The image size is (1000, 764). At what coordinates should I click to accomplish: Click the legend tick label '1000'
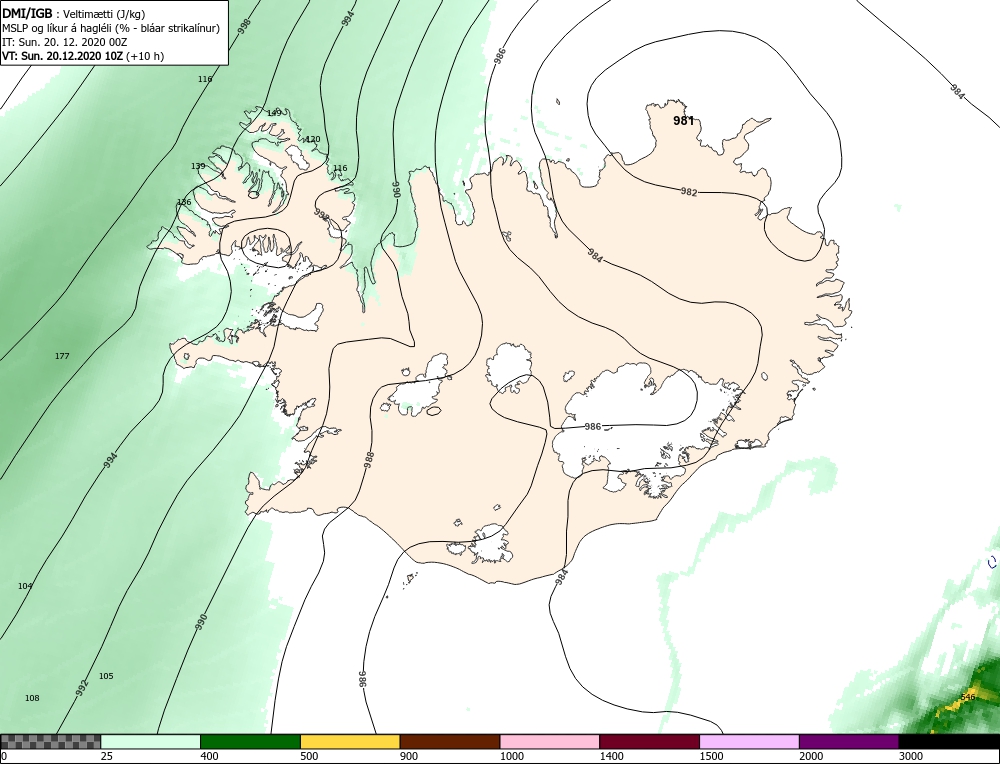pos(511,756)
